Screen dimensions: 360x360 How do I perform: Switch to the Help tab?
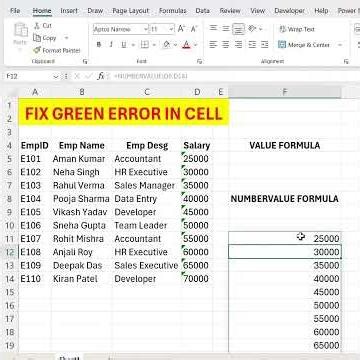[x=321, y=11]
